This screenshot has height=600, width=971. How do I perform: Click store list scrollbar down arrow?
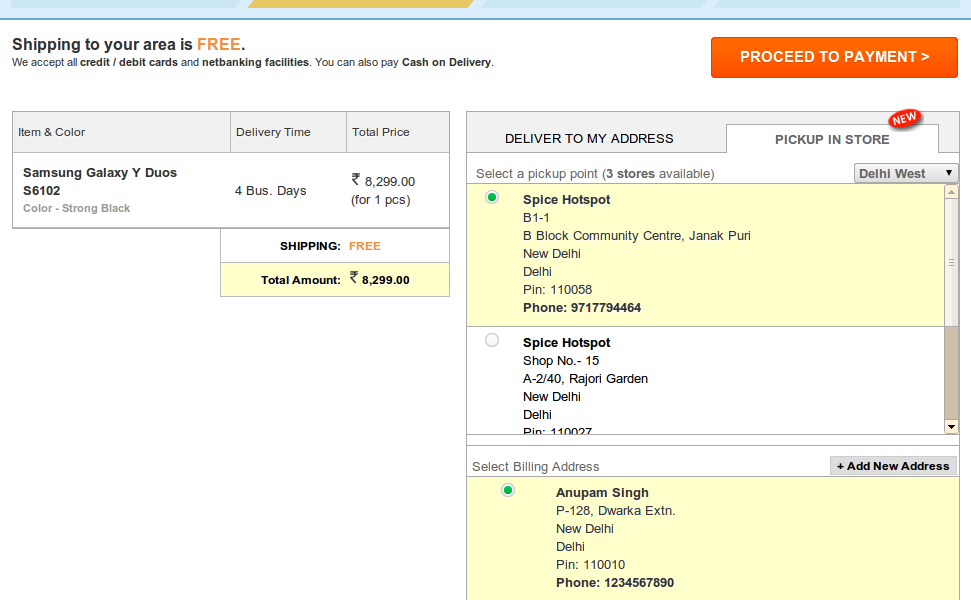tap(951, 427)
